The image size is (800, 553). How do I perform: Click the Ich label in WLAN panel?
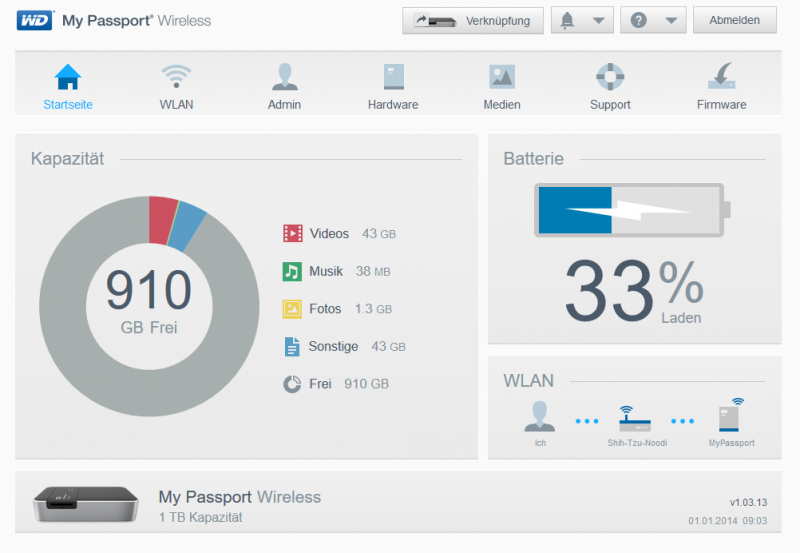540,443
